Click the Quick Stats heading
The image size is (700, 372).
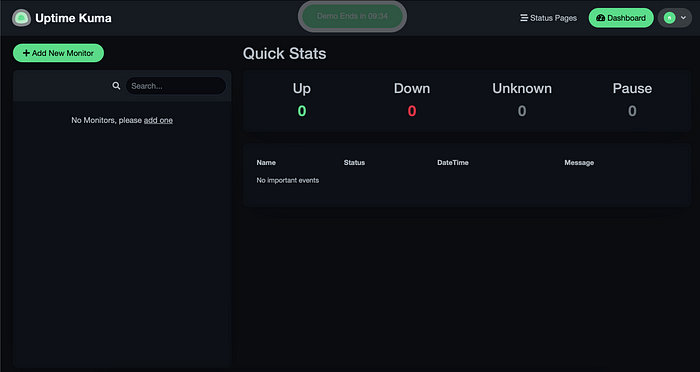point(284,54)
